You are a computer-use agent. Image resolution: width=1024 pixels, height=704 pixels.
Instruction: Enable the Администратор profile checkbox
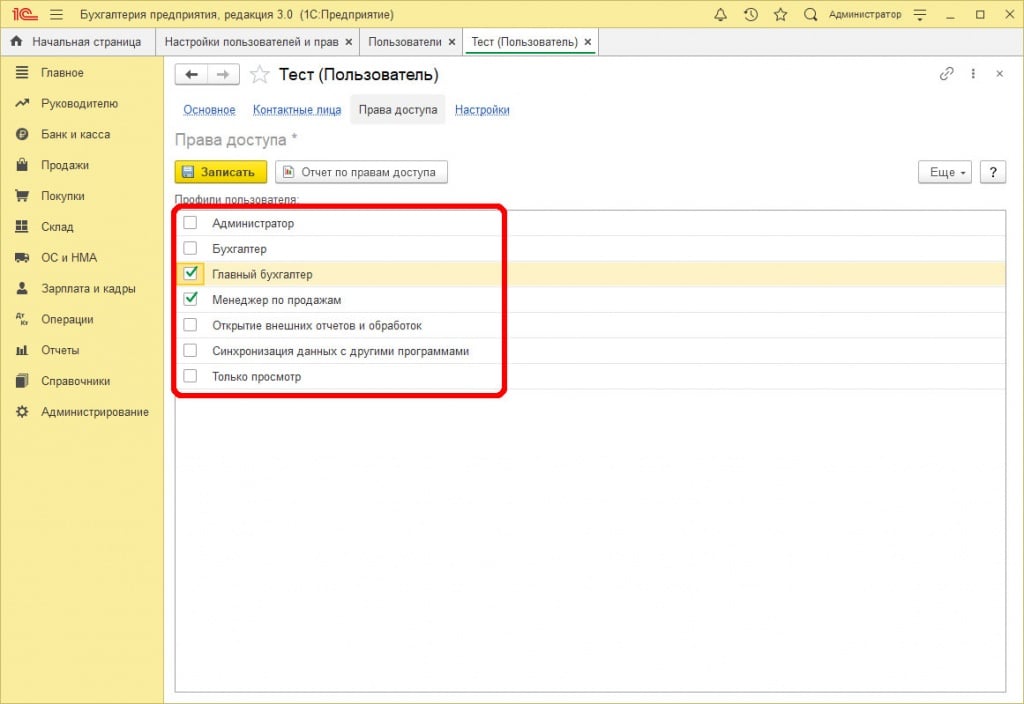point(190,223)
